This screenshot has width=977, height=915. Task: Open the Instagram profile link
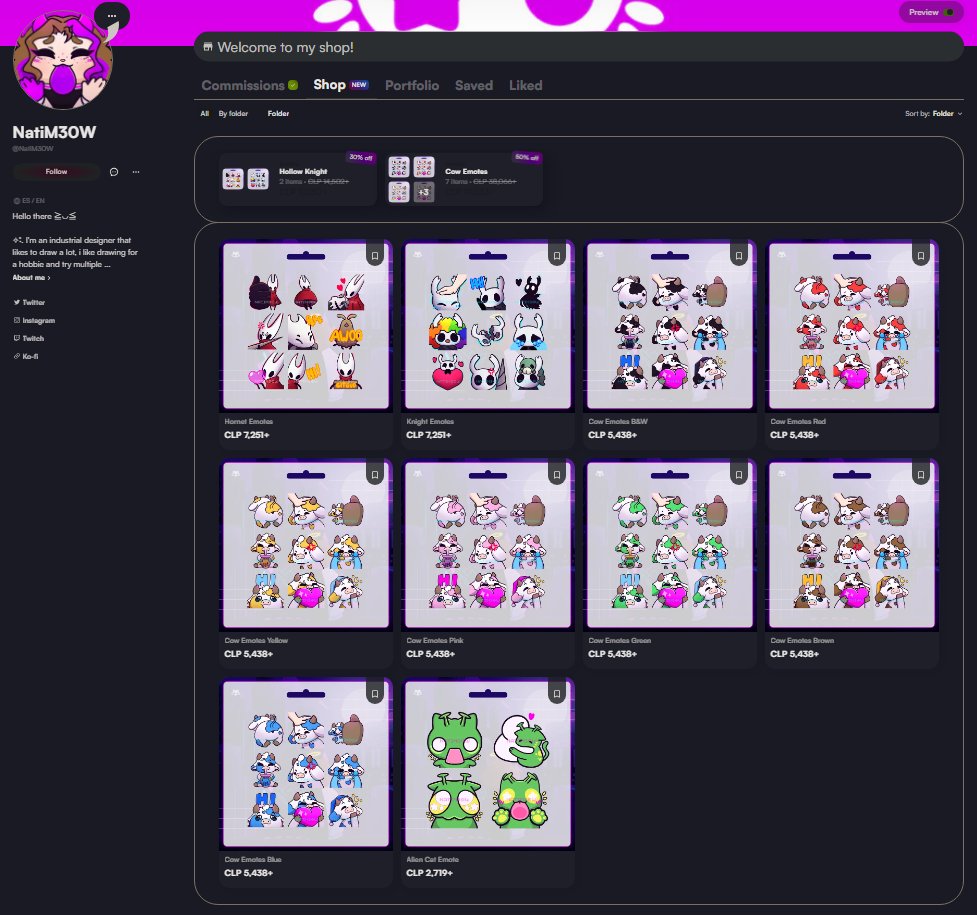pos(39,320)
